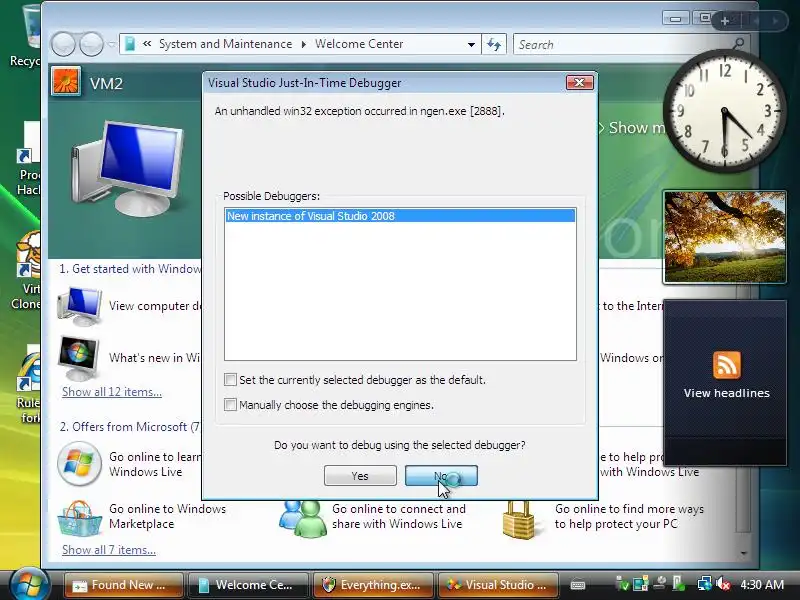Click the refresh button beside the address bar
Image resolution: width=800 pixels, height=600 pixels.
pyautogui.click(x=494, y=44)
